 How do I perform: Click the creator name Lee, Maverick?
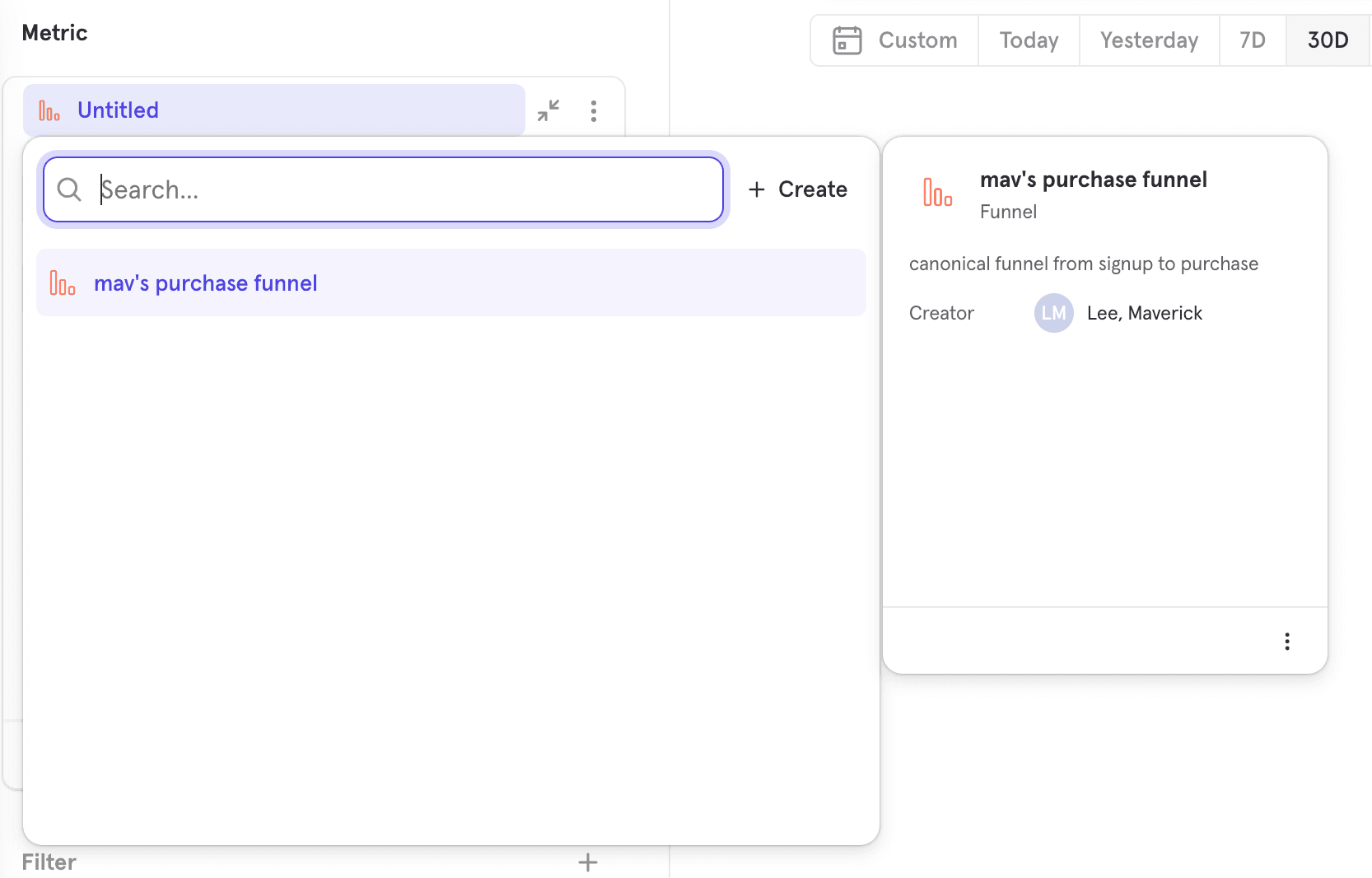[1144, 313]
